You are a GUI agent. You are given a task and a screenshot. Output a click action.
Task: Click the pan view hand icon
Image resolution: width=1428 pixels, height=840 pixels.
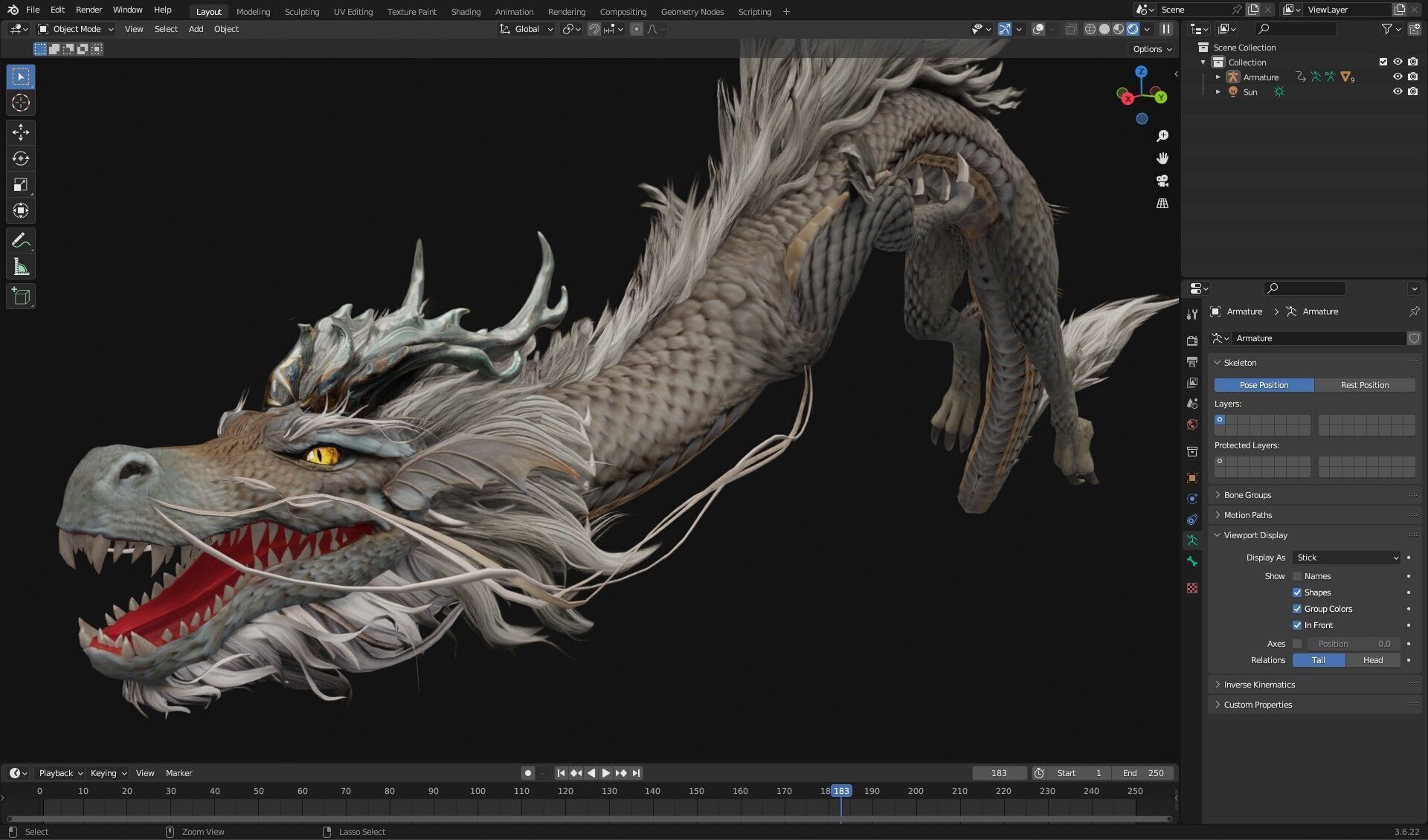(1162, 158)
